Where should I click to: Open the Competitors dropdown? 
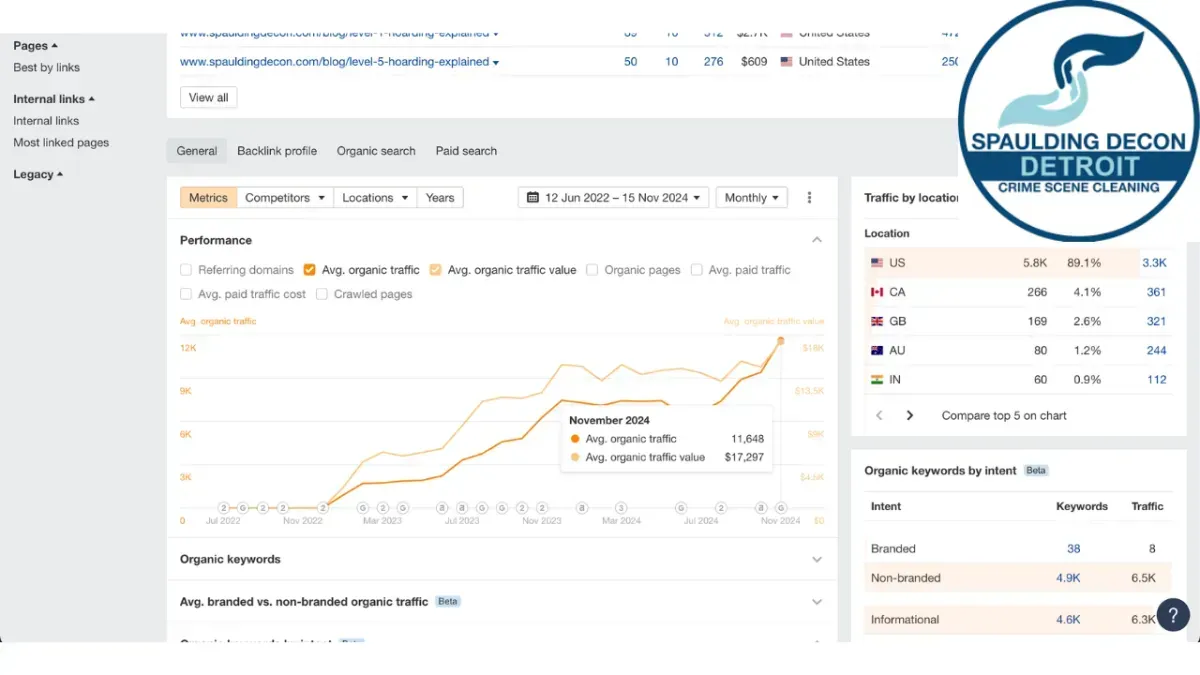point(285,198)
